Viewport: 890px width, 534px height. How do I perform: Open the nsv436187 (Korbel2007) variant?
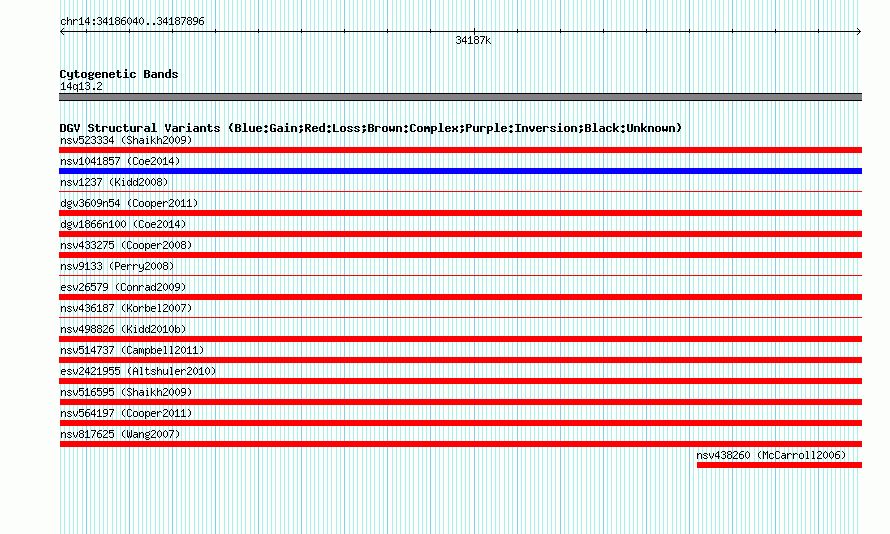126,308
